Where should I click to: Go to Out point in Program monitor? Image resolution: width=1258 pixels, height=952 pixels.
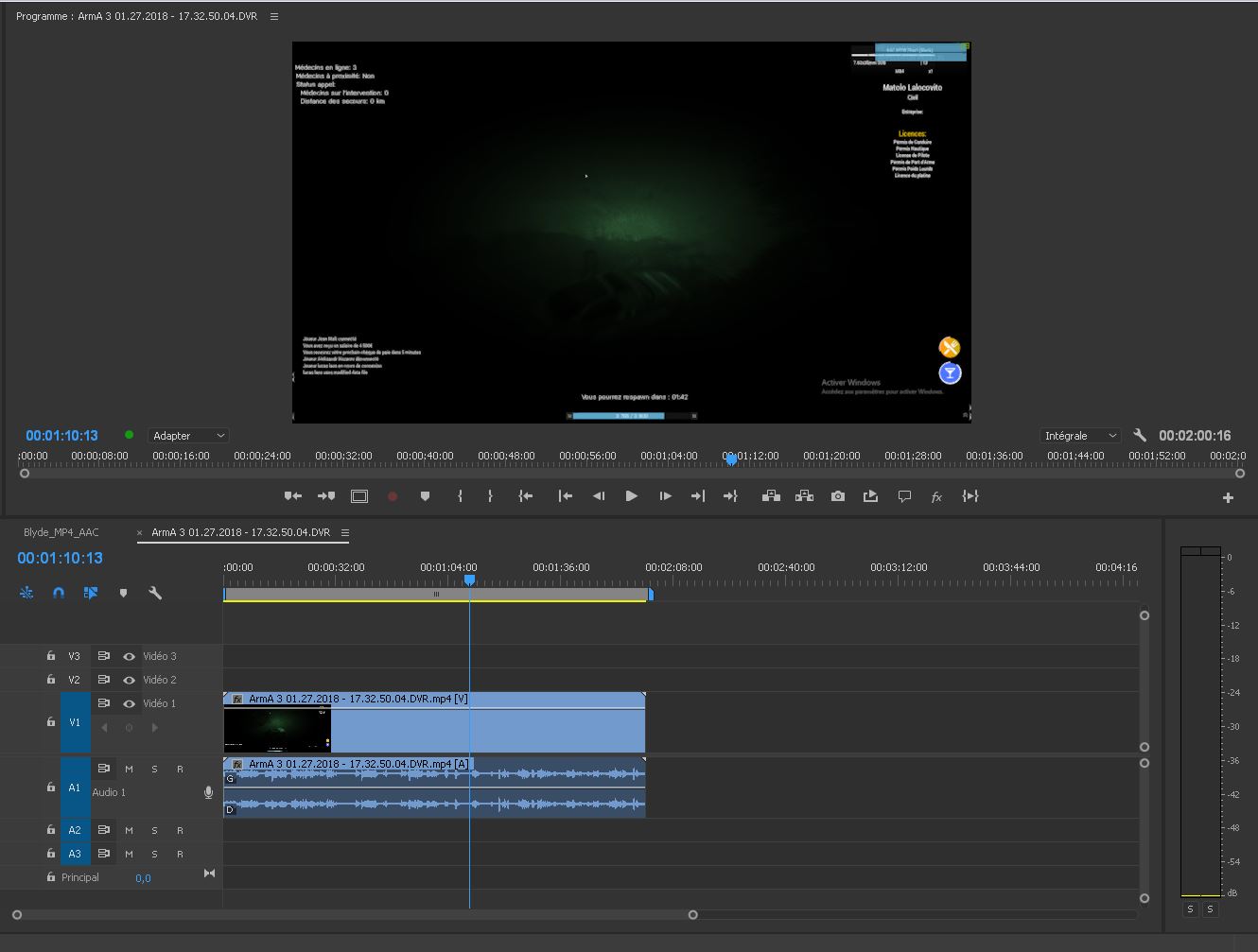[730, 496]
